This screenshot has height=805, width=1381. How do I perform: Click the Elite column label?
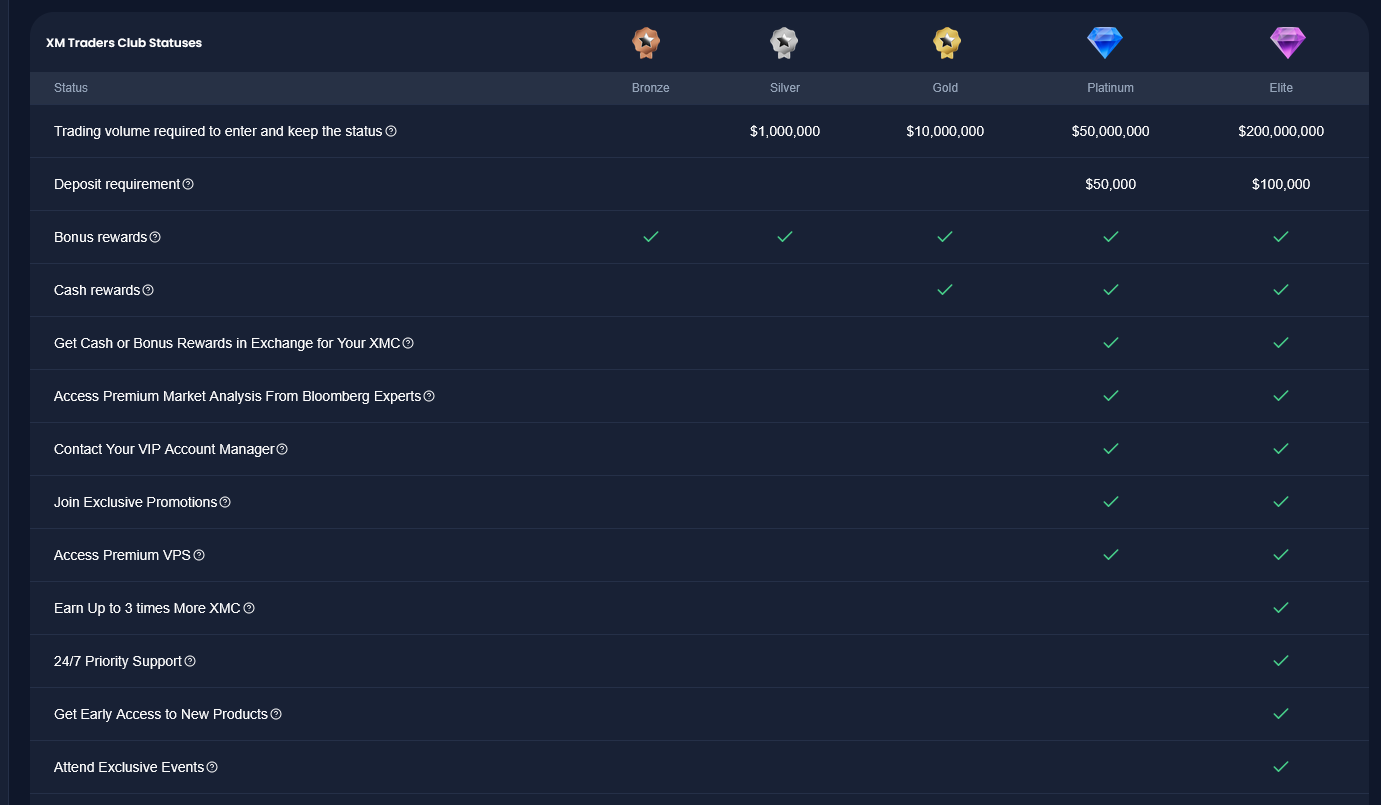point(1281,88)
